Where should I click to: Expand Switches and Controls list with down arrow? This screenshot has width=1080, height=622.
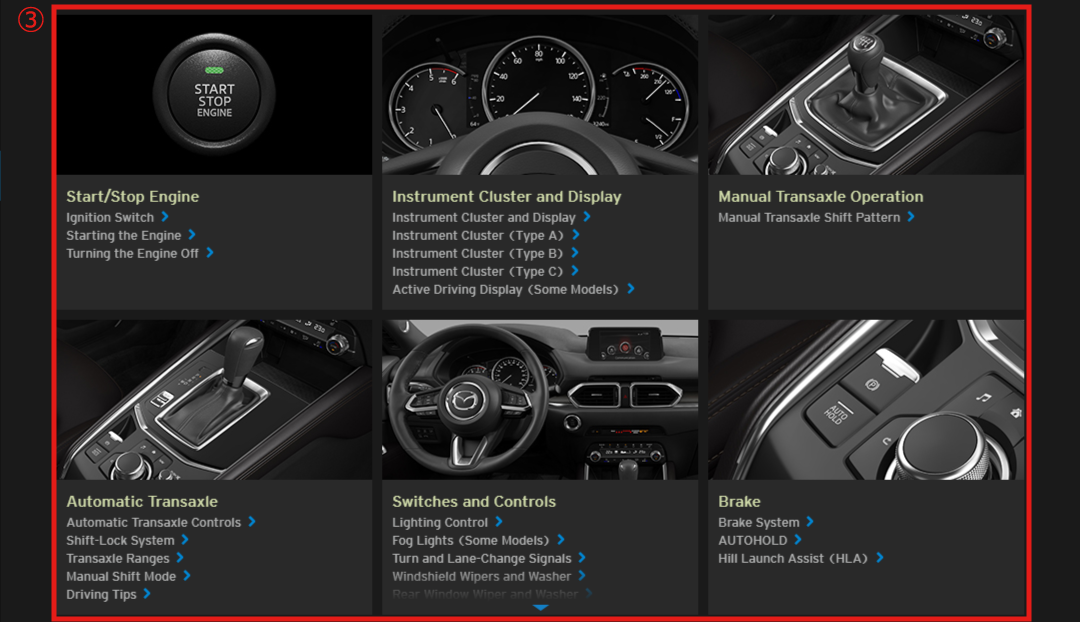(540, 607)
